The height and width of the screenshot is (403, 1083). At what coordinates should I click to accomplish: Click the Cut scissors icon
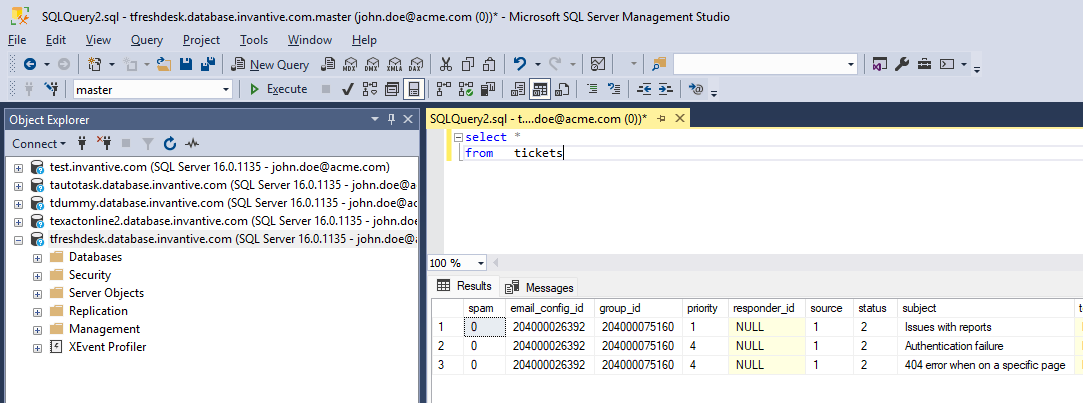[x=445, y=64]
